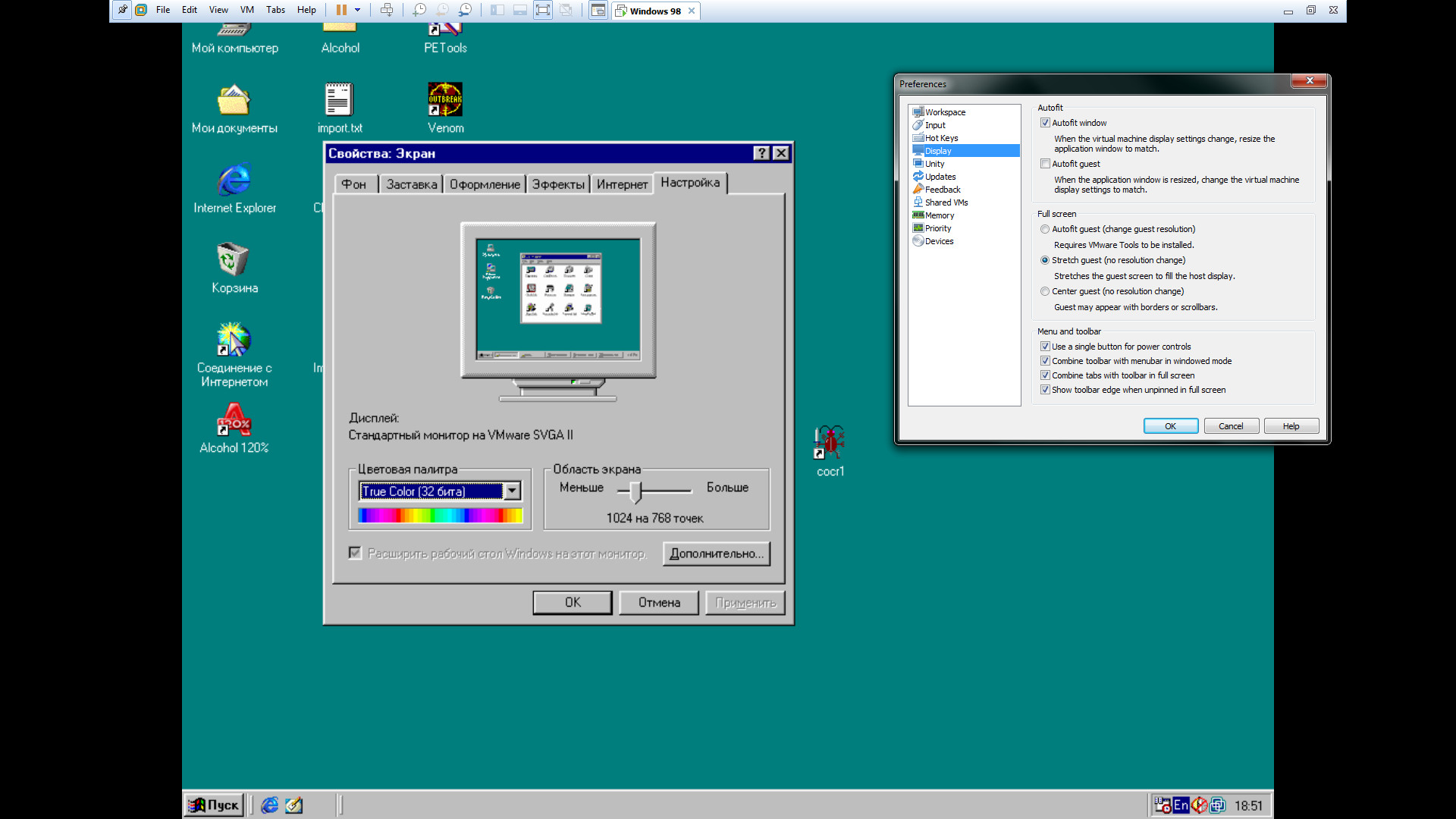
Task: Take a snapshot with clock-plus icon
Action: click(x=419, y=11)
